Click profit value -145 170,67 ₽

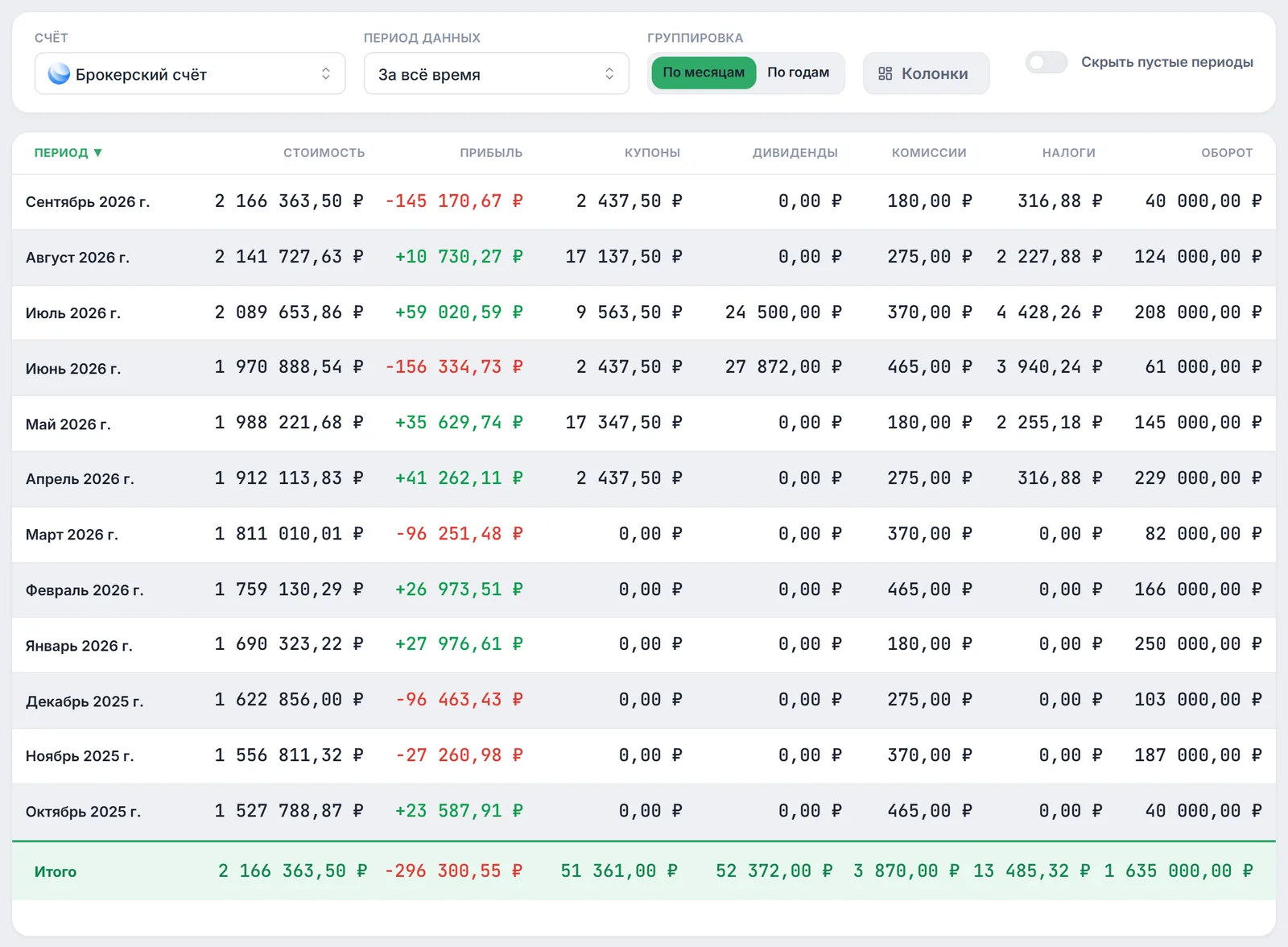454,201
